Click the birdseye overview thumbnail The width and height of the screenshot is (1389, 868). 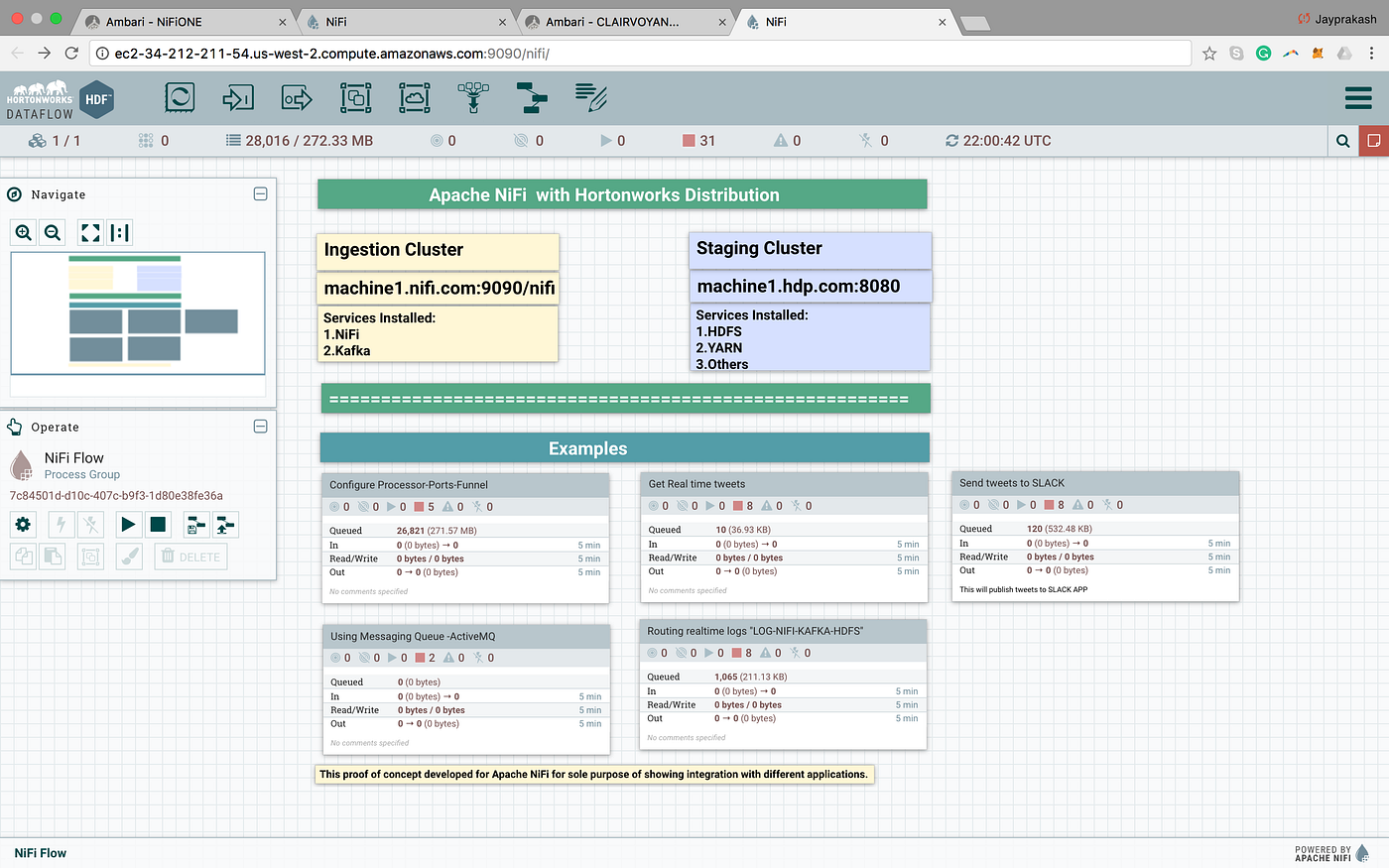(138, 312)
